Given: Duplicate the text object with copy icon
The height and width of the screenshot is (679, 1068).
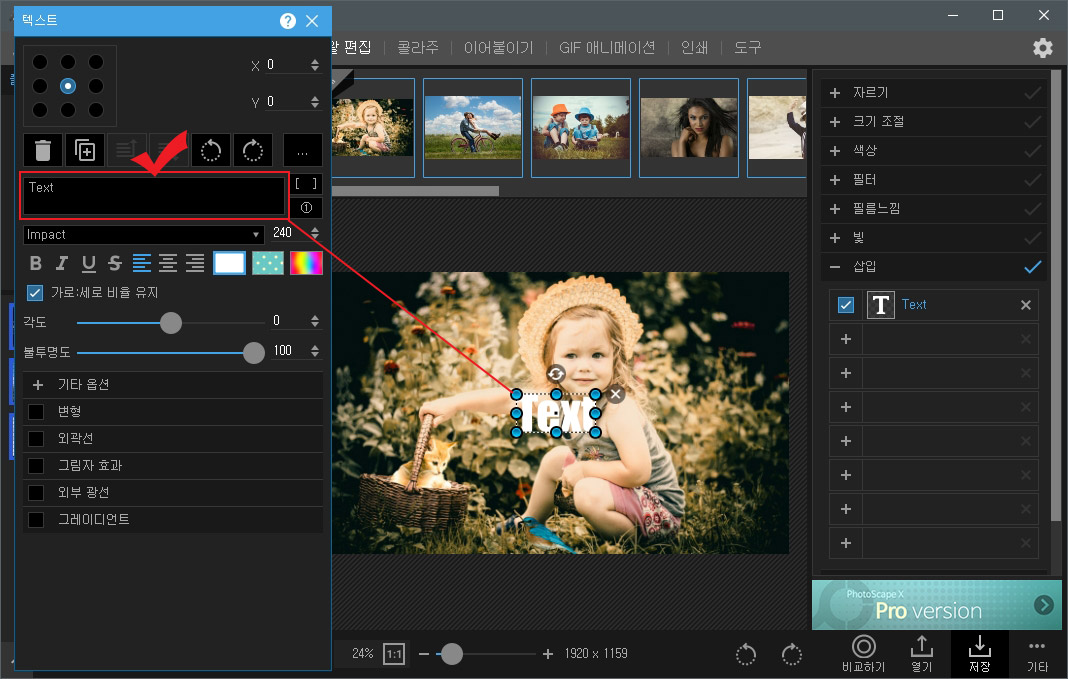Looking at the screenshot, I should click(85, 150).
